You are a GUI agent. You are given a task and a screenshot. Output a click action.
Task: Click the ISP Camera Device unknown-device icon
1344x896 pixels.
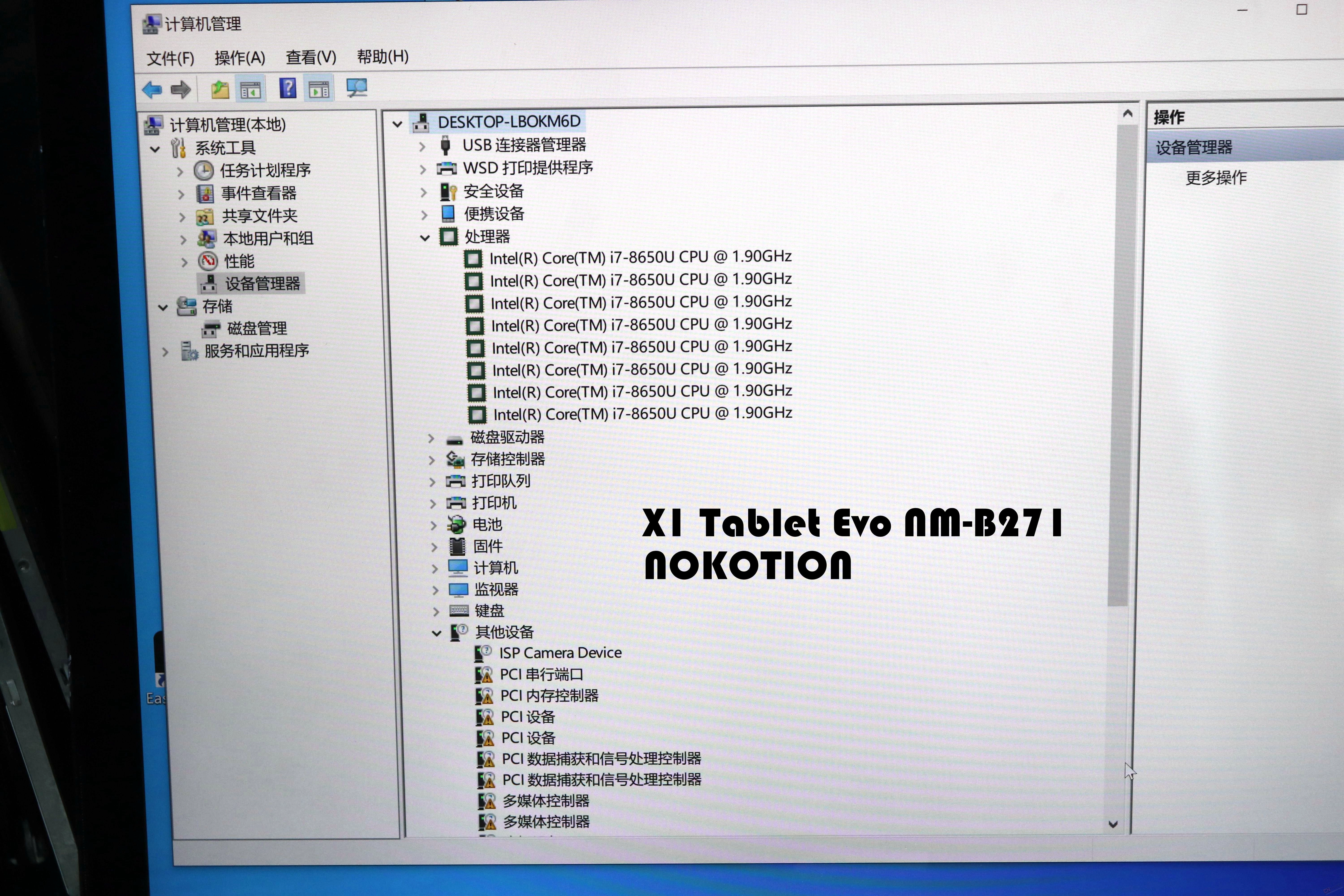(483, 653)
